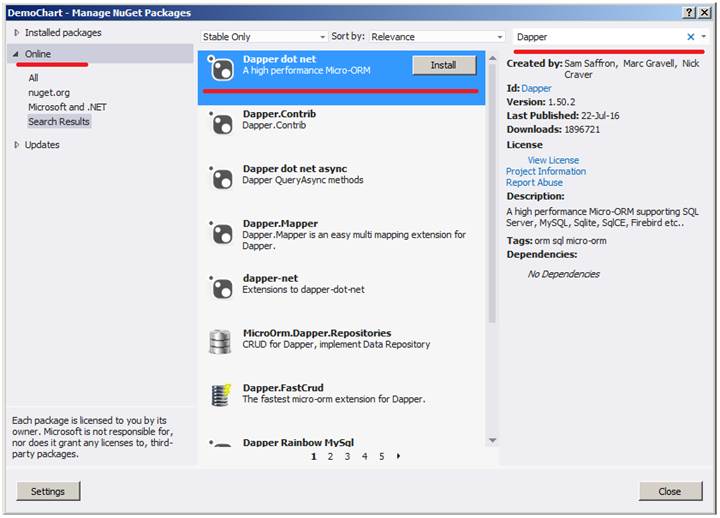Select the Dapper Rainbow MySql title
Screen dimensions: 720x518
point(298,443)
